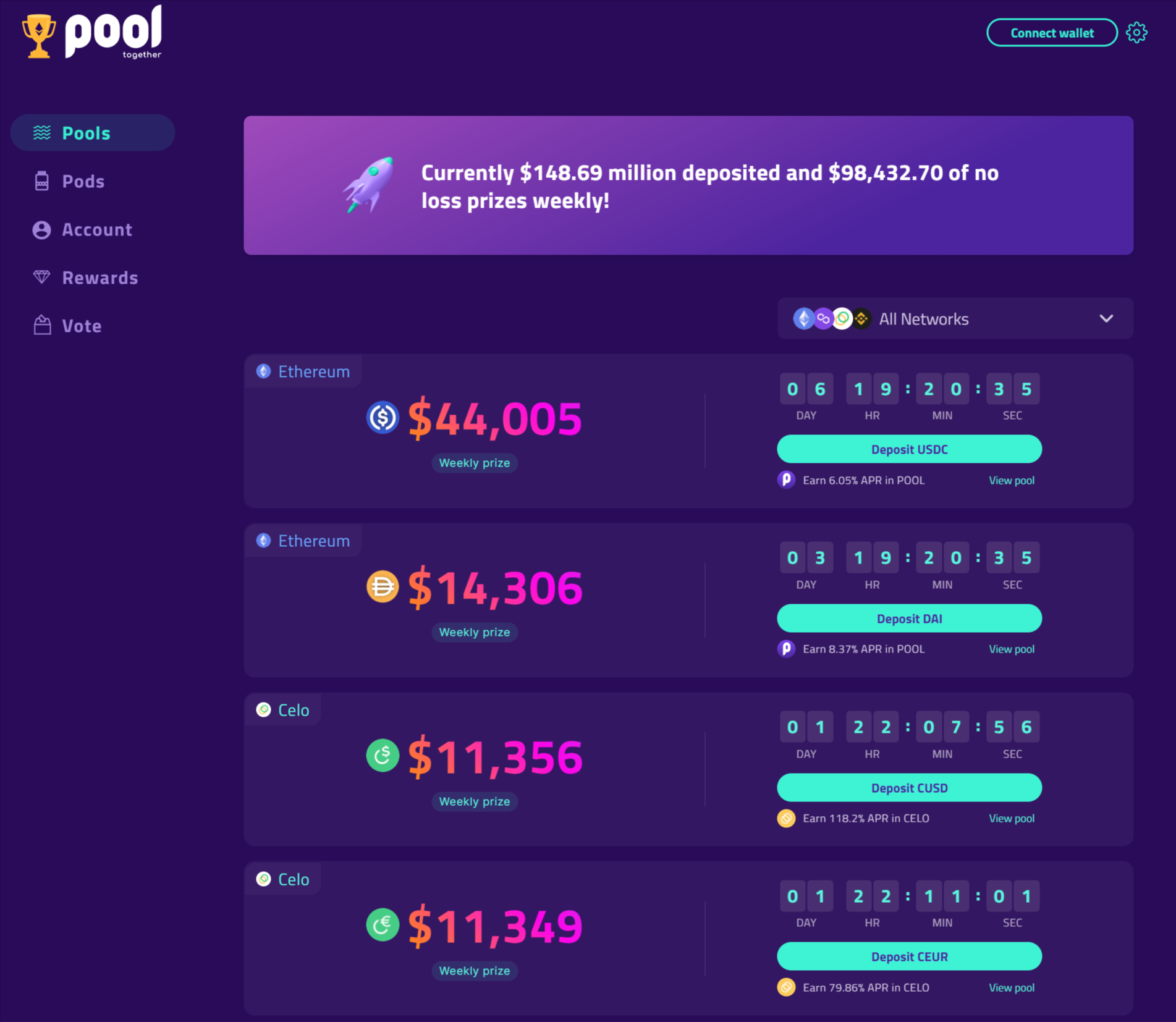
Task: Go to the Pods section
Action: 83,181
